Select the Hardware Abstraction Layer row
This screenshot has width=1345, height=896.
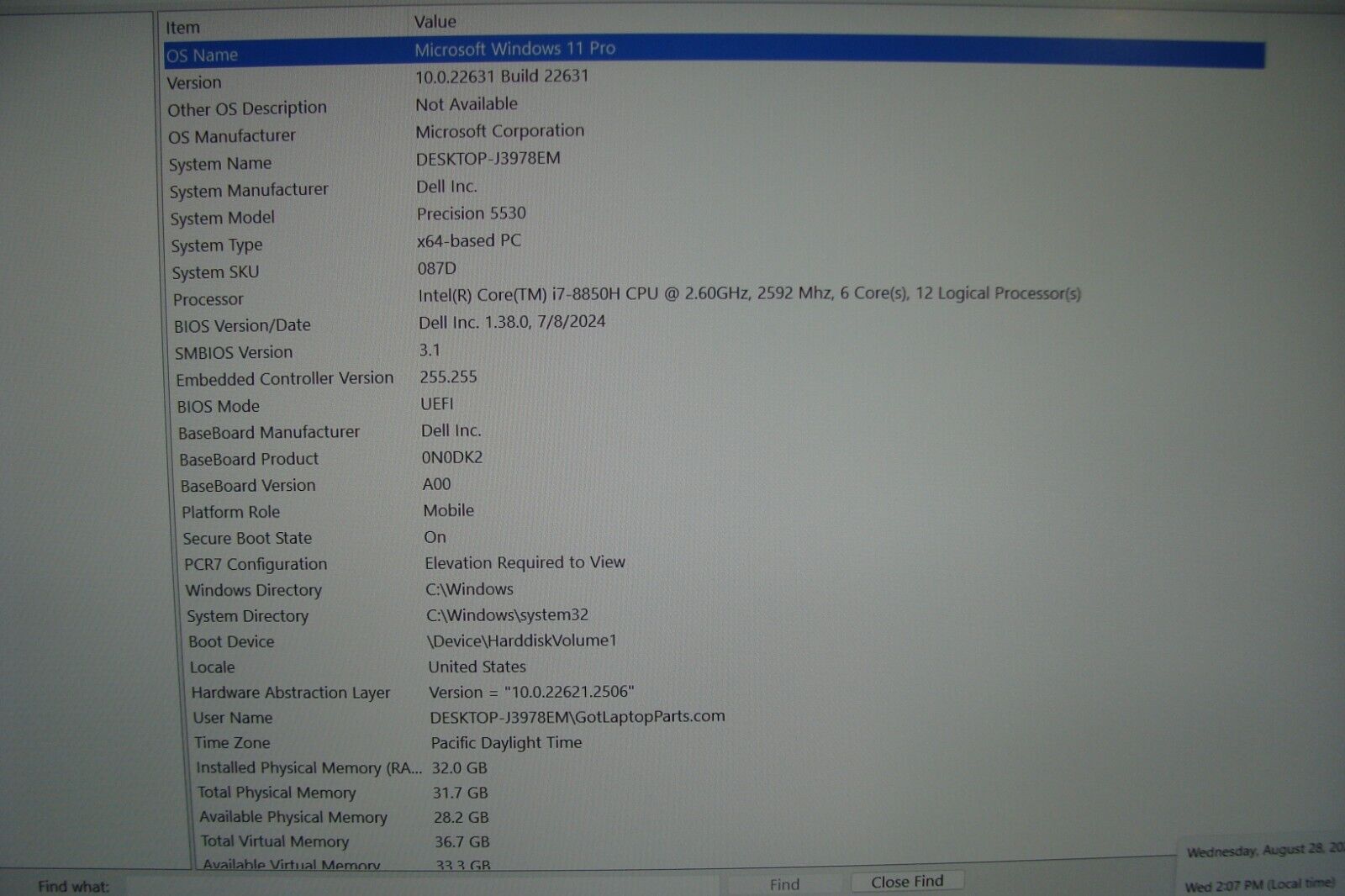[290, 693]
